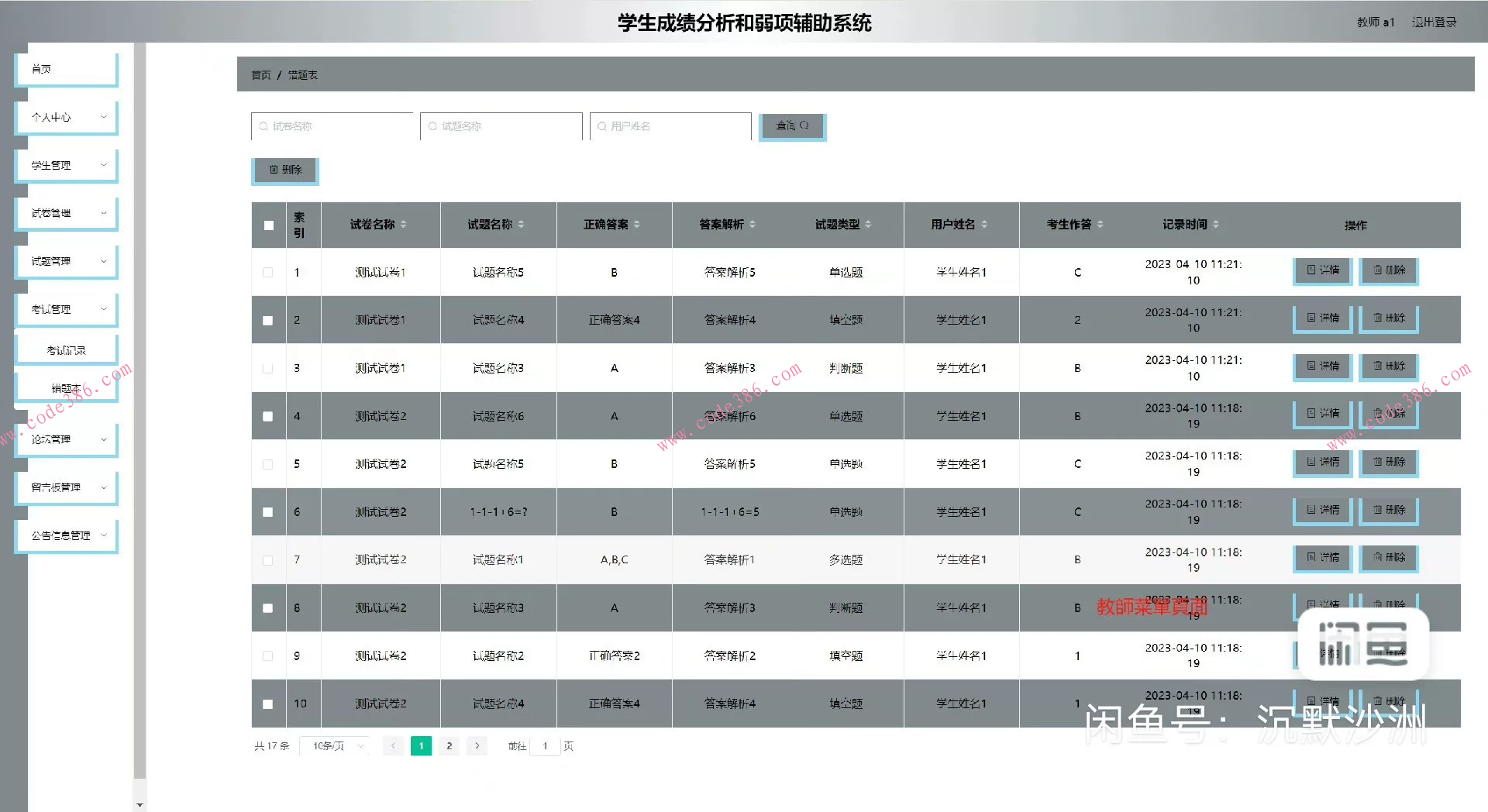Expand the 试题管理 sidebar menu
This screenshot has height=812, width=1488.
click(67, 261)
